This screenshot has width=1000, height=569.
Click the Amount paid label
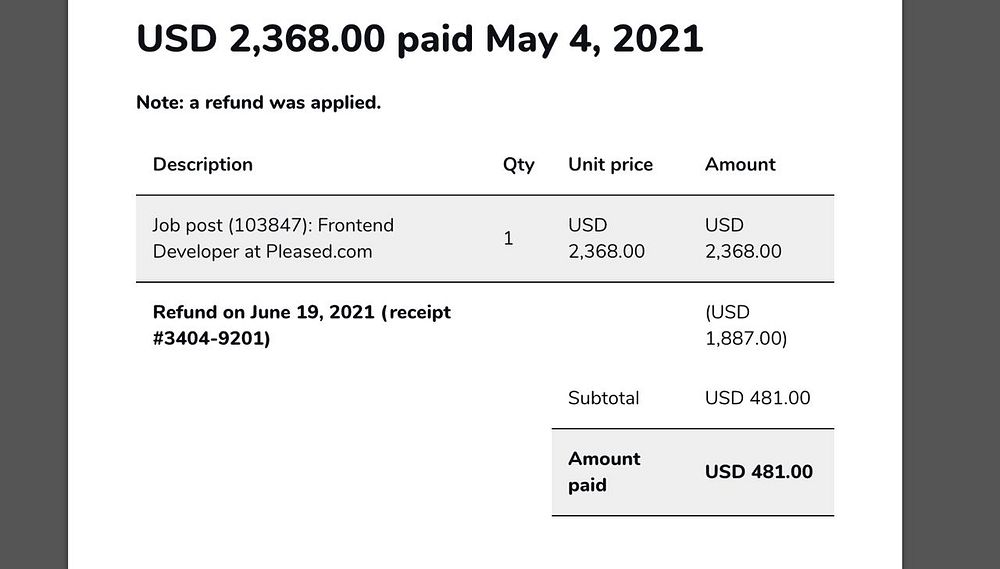coord(604,472)
